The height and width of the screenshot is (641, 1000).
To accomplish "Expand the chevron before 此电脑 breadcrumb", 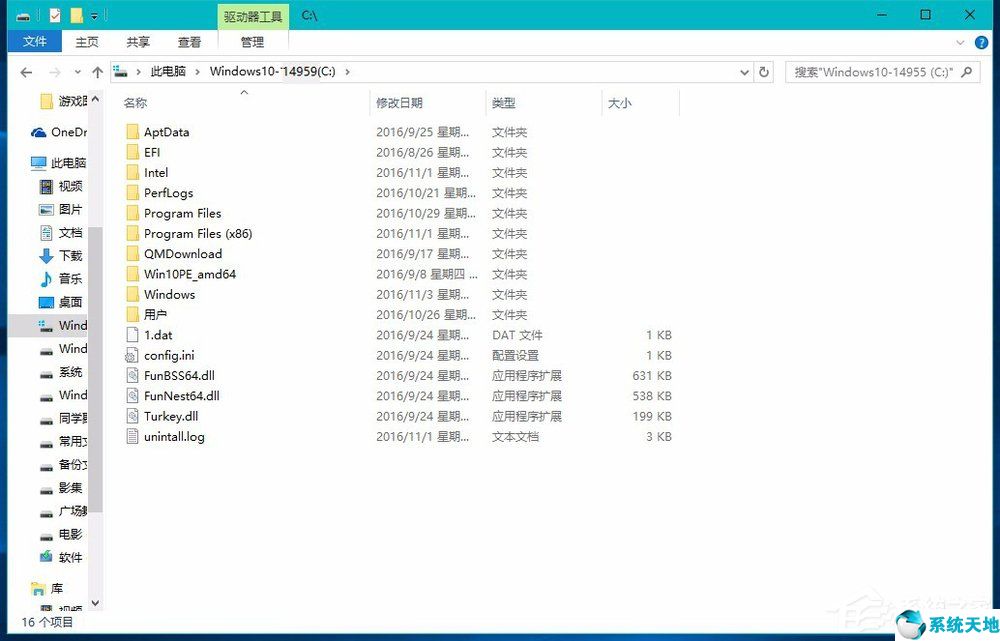I will click(138, 71).
